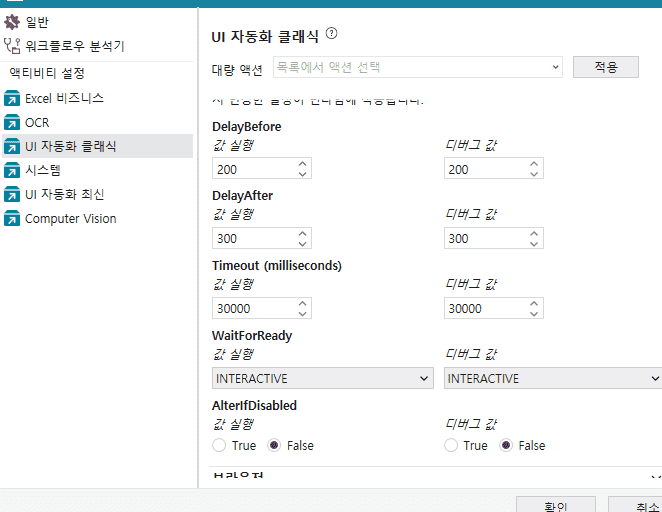Select True for AlterIfDisabled 값 실행

point(220,445)
